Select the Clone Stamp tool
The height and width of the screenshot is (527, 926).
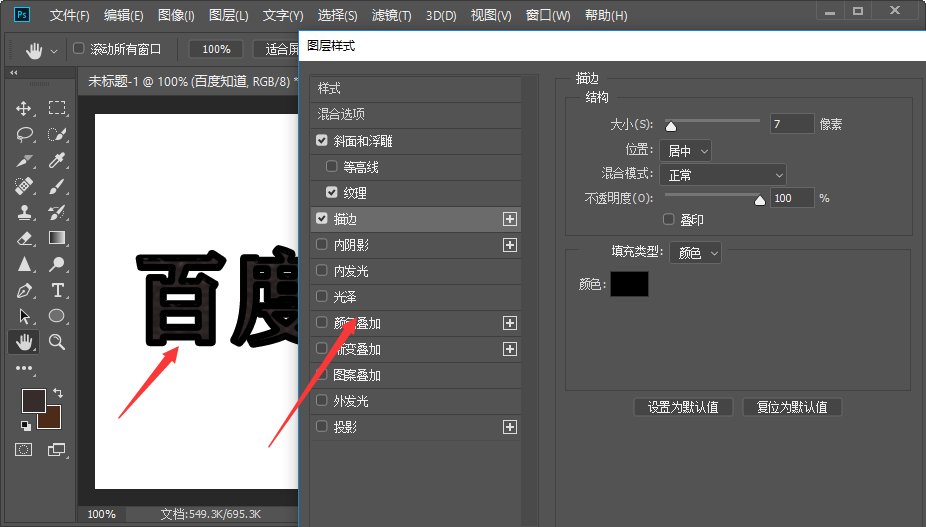point(24,212)
